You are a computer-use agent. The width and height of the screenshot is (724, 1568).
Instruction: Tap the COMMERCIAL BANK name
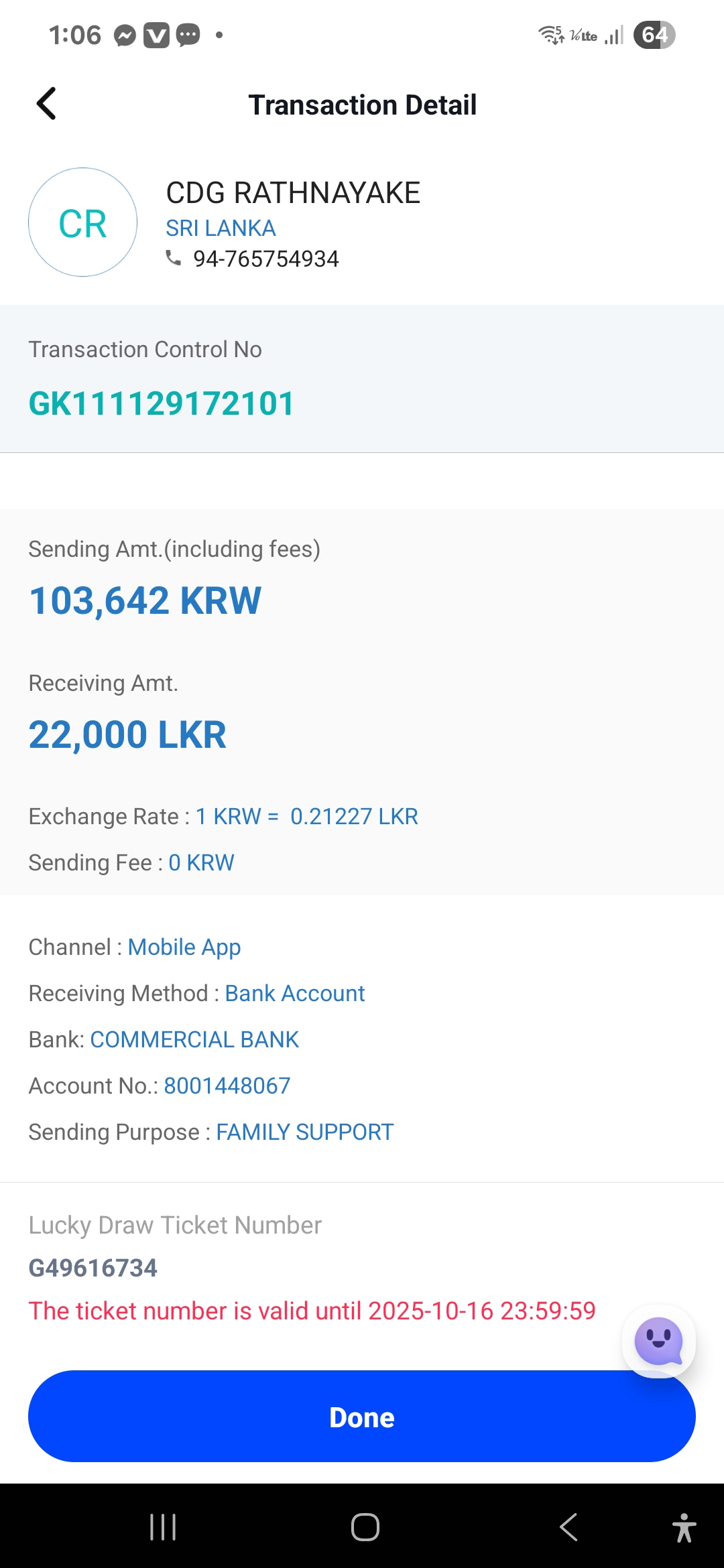pyautogui.click(x=194, y=1039)
